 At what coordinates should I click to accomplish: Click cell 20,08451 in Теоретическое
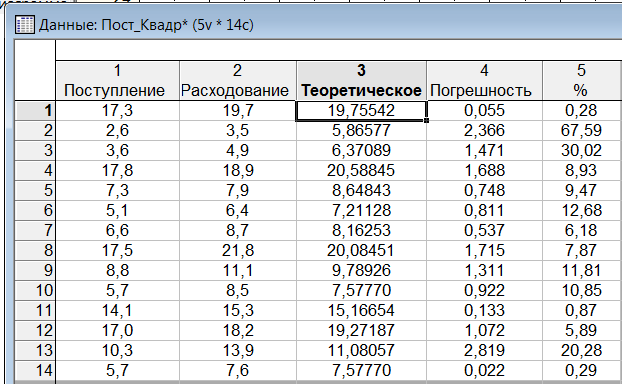(361, 251)
